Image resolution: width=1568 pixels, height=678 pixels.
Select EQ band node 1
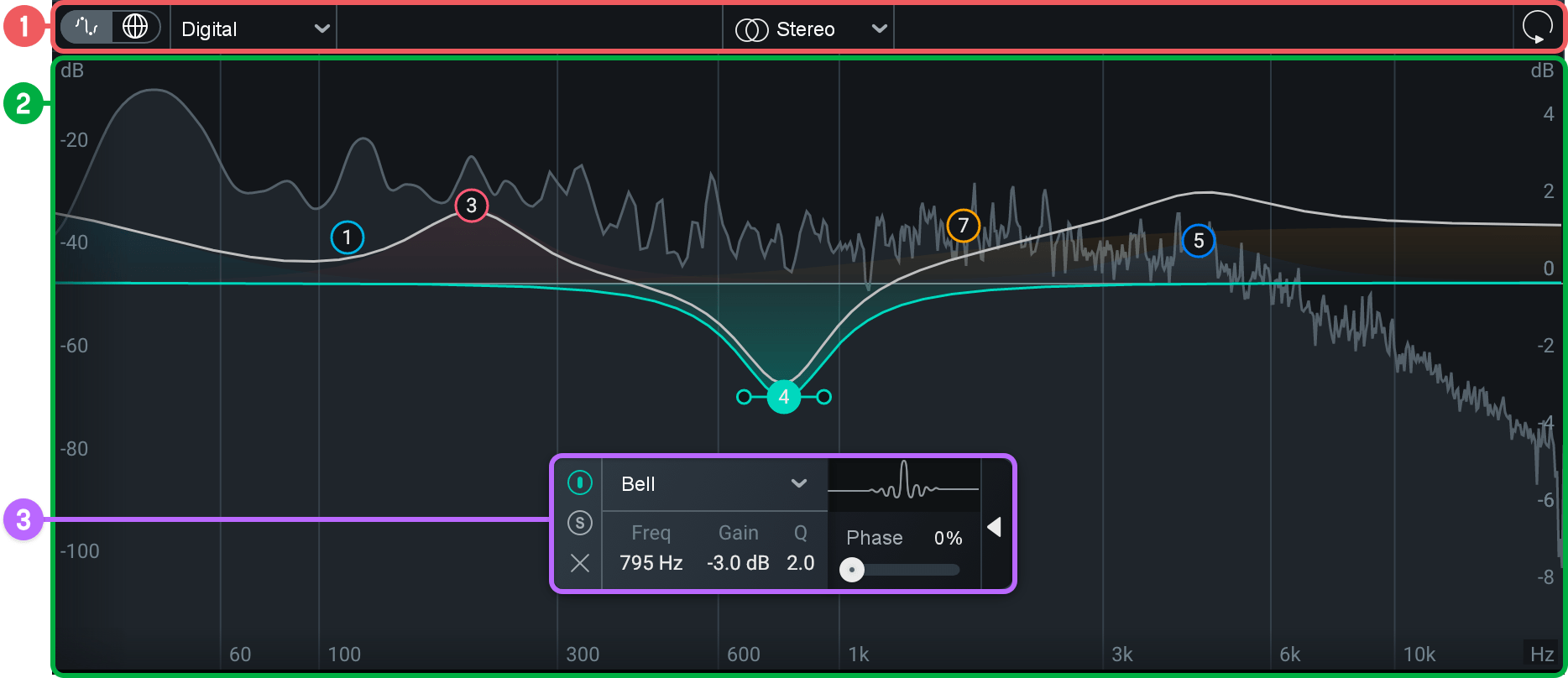pyautogui.click(x=347, y=237)
